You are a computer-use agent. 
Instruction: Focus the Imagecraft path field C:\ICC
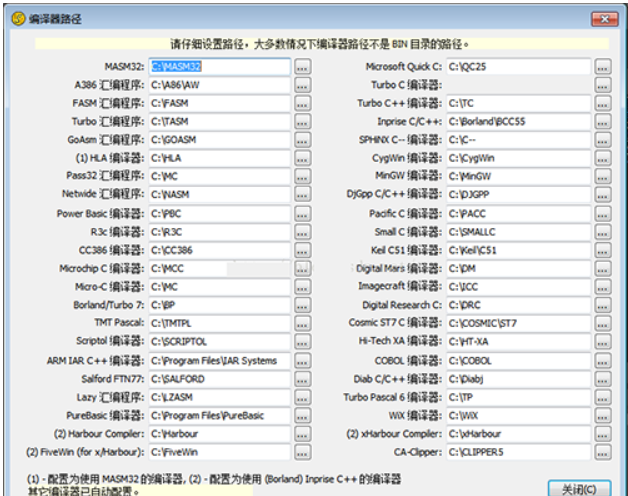(519, 287)
